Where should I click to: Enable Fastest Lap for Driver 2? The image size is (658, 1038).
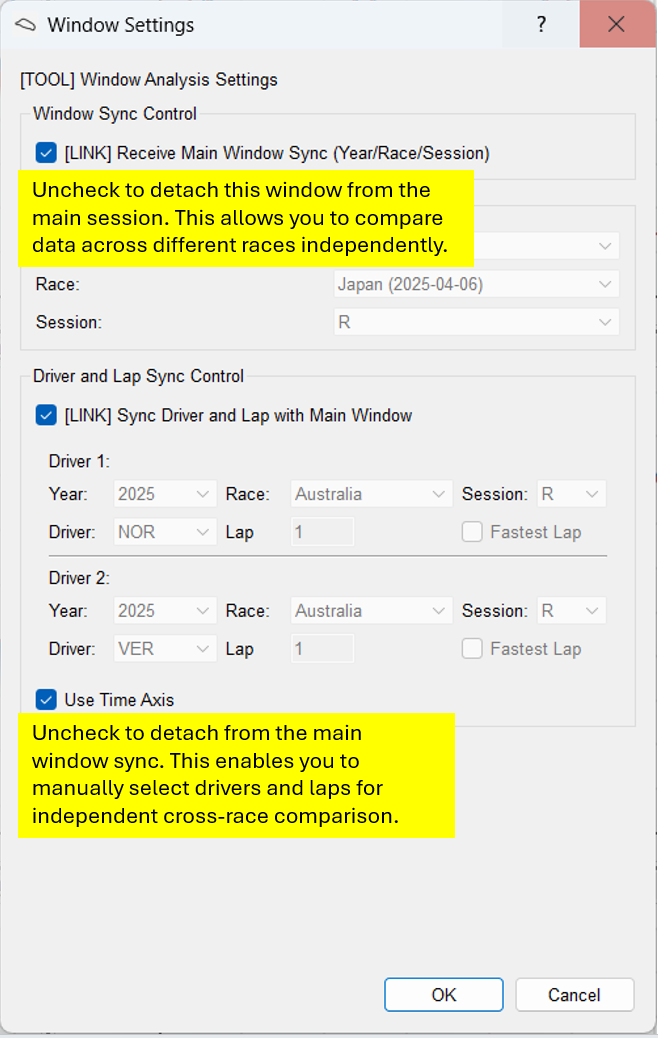pyautogui.click(x=472, y=649)
